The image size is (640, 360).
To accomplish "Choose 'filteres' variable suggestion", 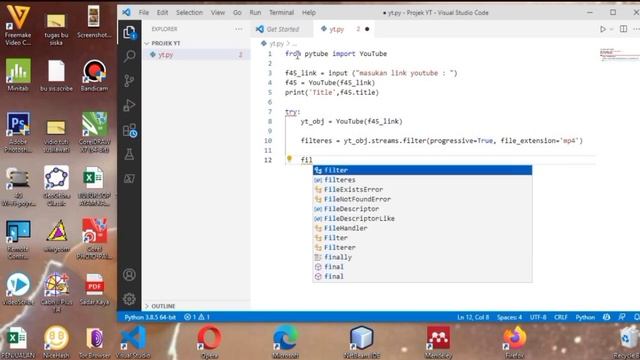I will click(x=422, y=180).
